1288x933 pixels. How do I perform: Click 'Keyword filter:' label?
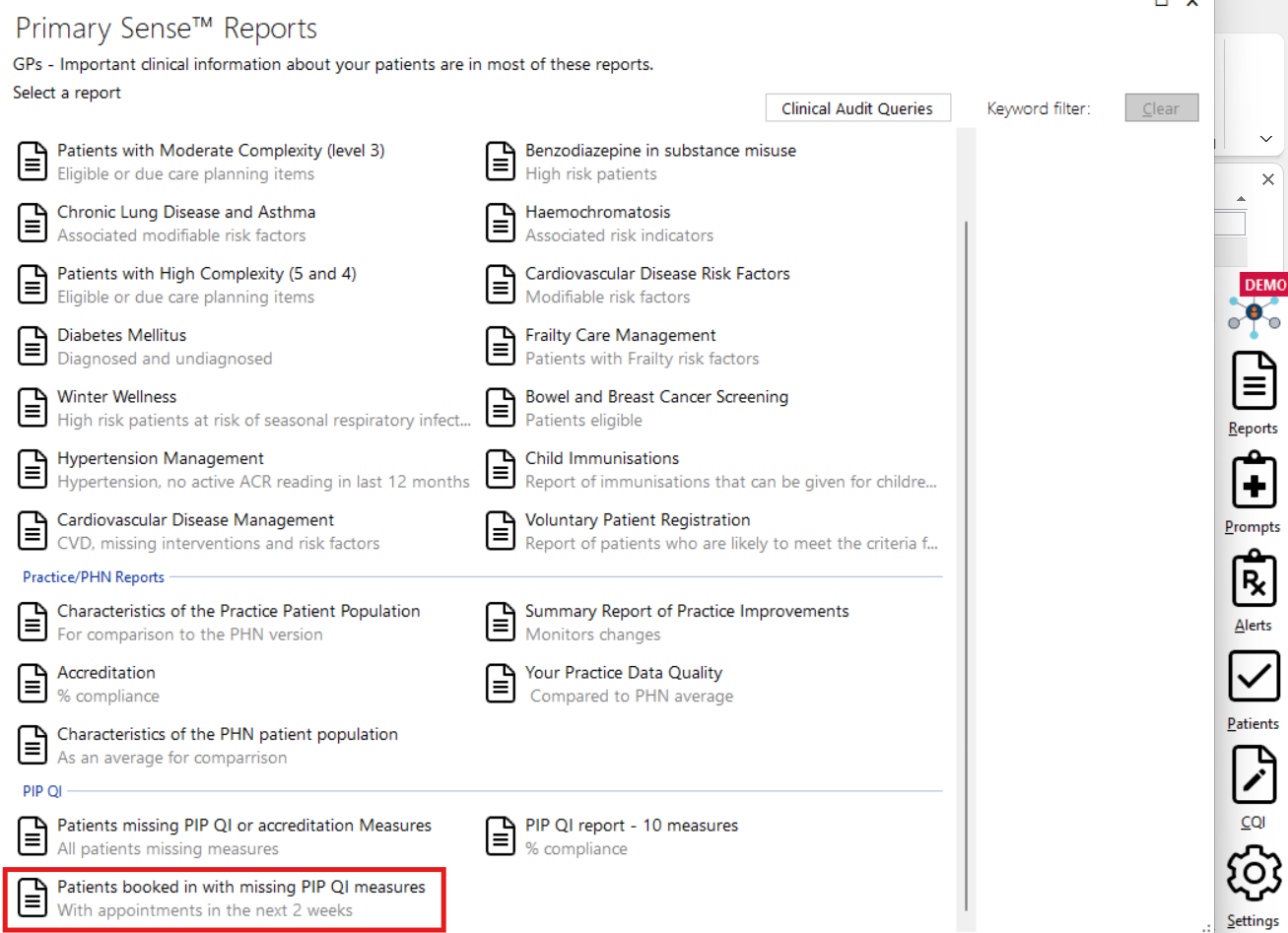1039,108
